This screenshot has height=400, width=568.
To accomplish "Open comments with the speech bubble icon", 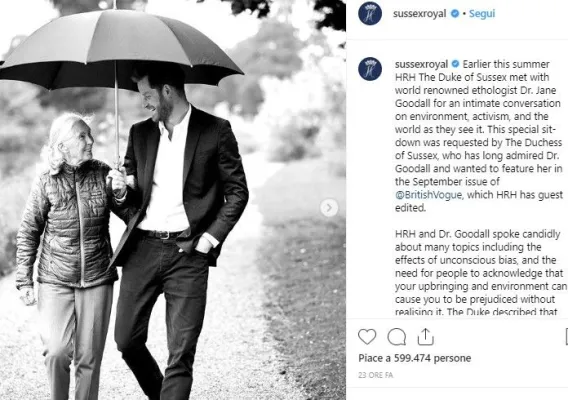I will (397, 337).
